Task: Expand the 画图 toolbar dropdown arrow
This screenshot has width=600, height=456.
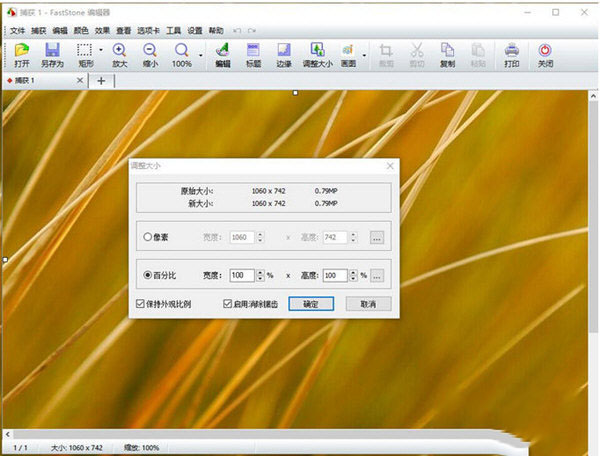Action: pos(364,51)
